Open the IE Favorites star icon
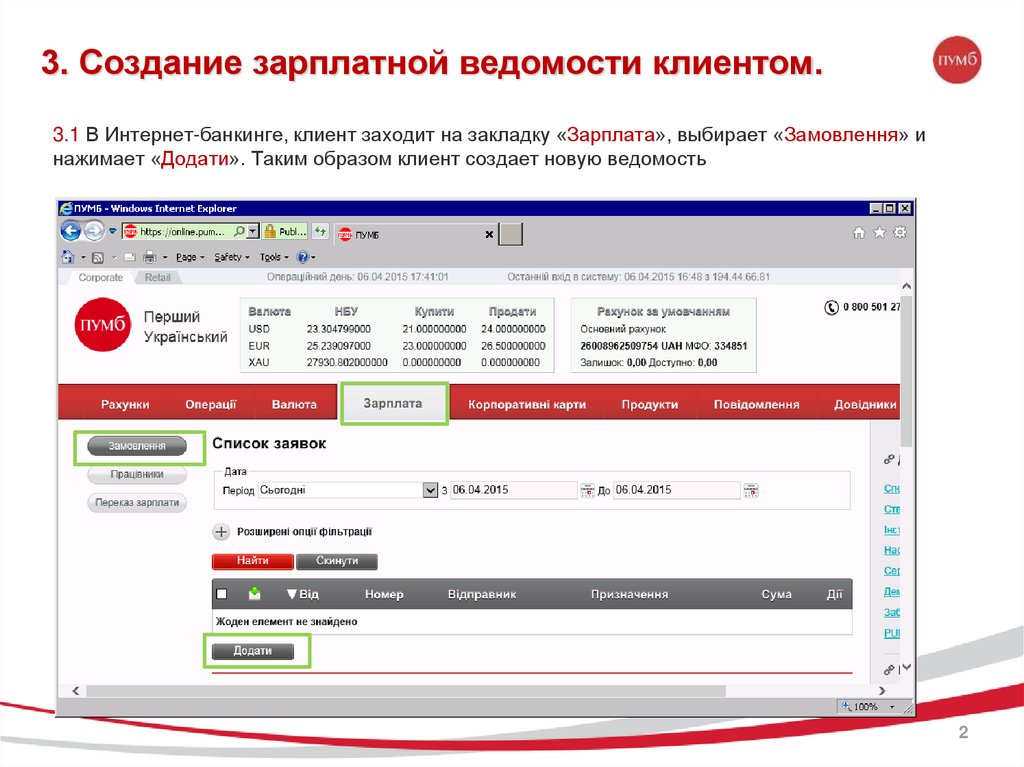This screenshot has height=767, width=1024. click(x=879, y=232)
